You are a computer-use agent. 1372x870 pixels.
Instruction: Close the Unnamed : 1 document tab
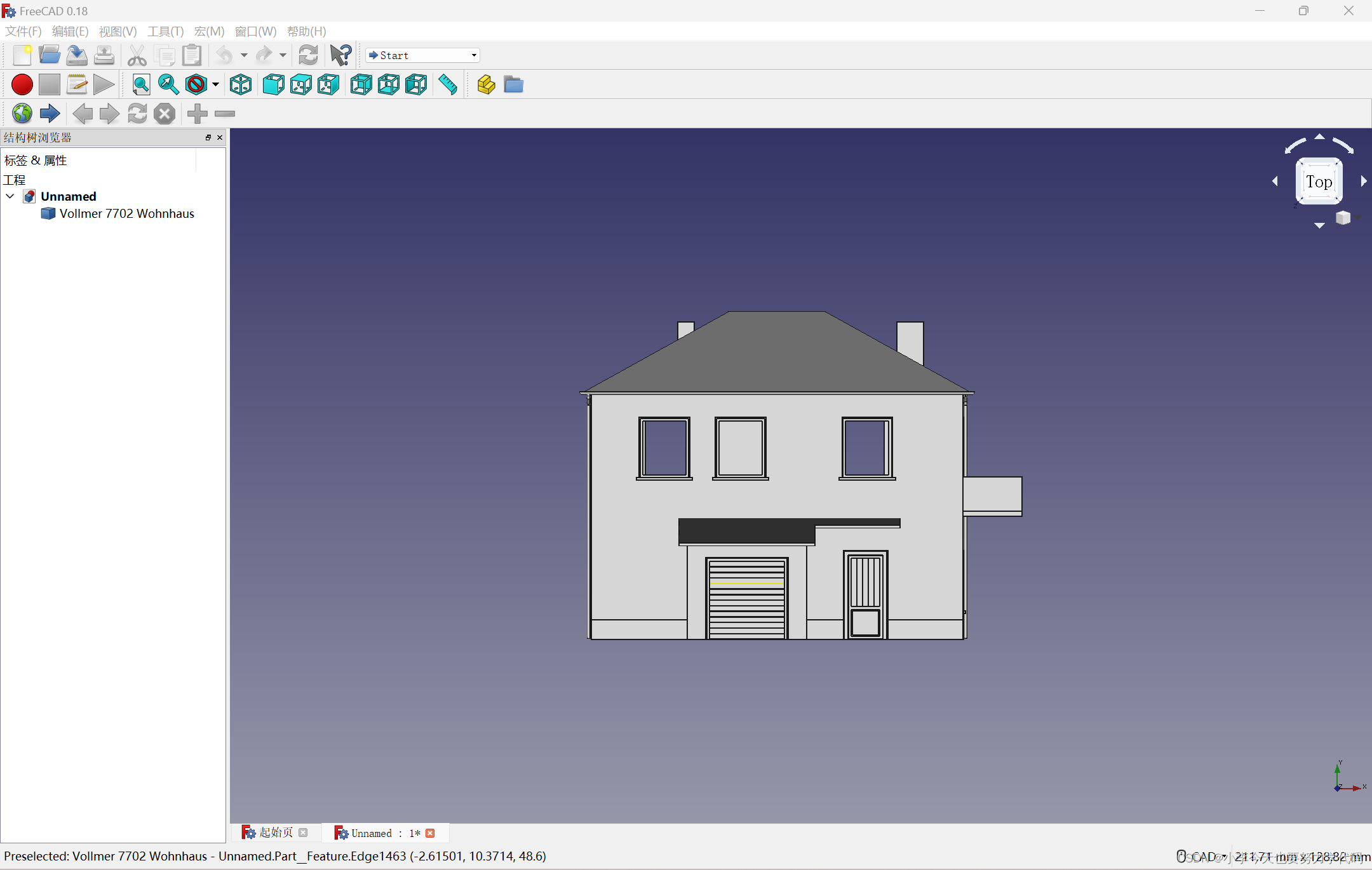click(x=431, y=833)
